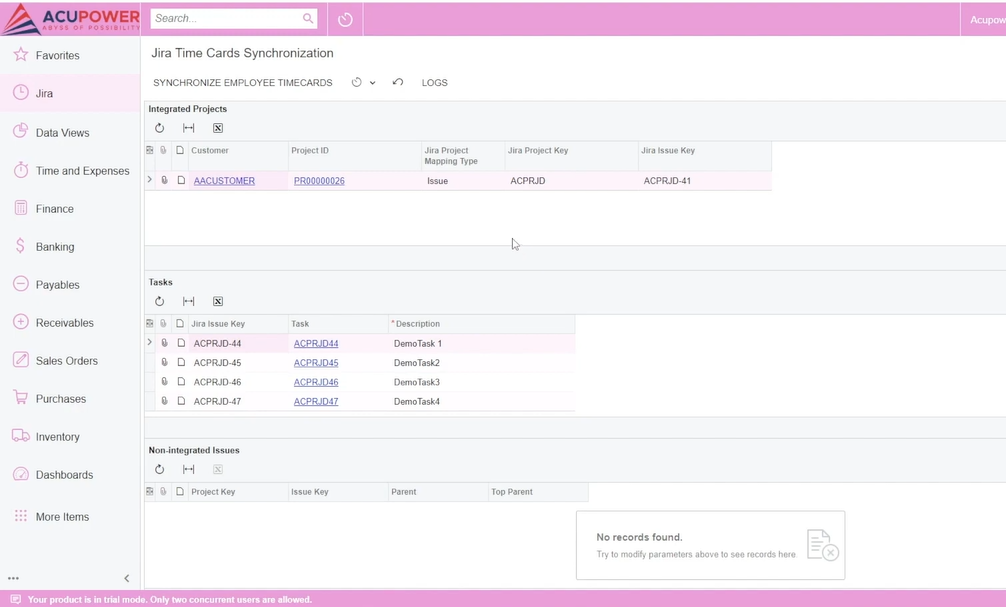Click Synchronize Employee Timecards button
This screenshot has height=607, width=1006.
242,83
